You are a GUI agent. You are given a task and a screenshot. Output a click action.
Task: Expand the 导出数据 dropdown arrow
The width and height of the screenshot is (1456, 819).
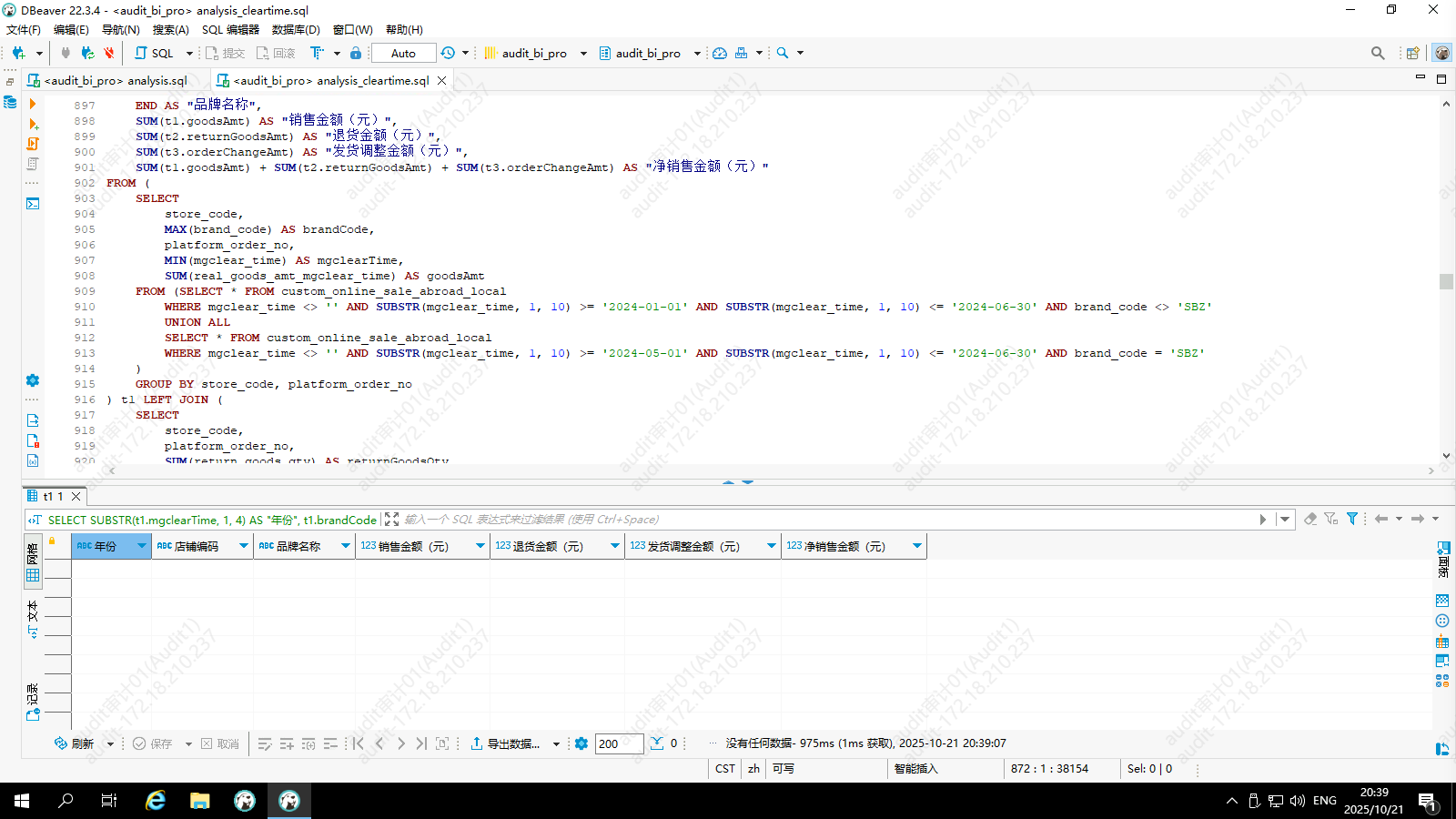(556, 744)
